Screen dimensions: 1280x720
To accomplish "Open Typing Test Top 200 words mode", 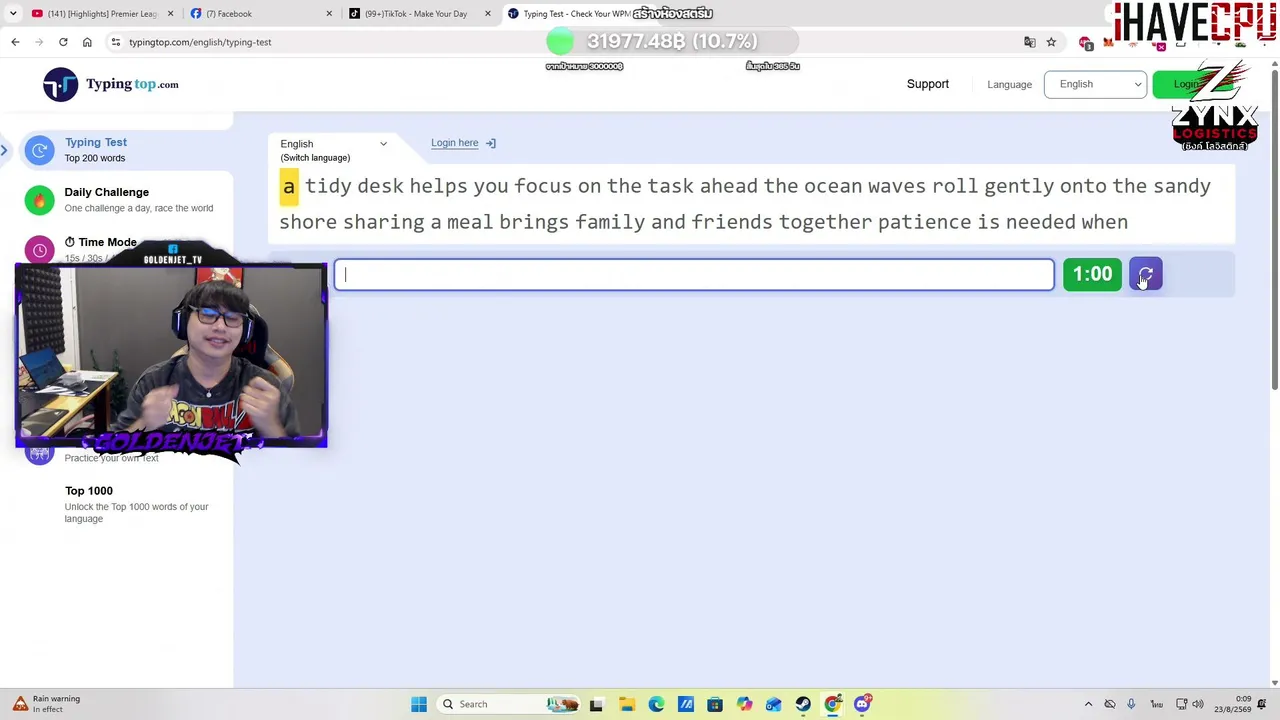I will point(126,150).
